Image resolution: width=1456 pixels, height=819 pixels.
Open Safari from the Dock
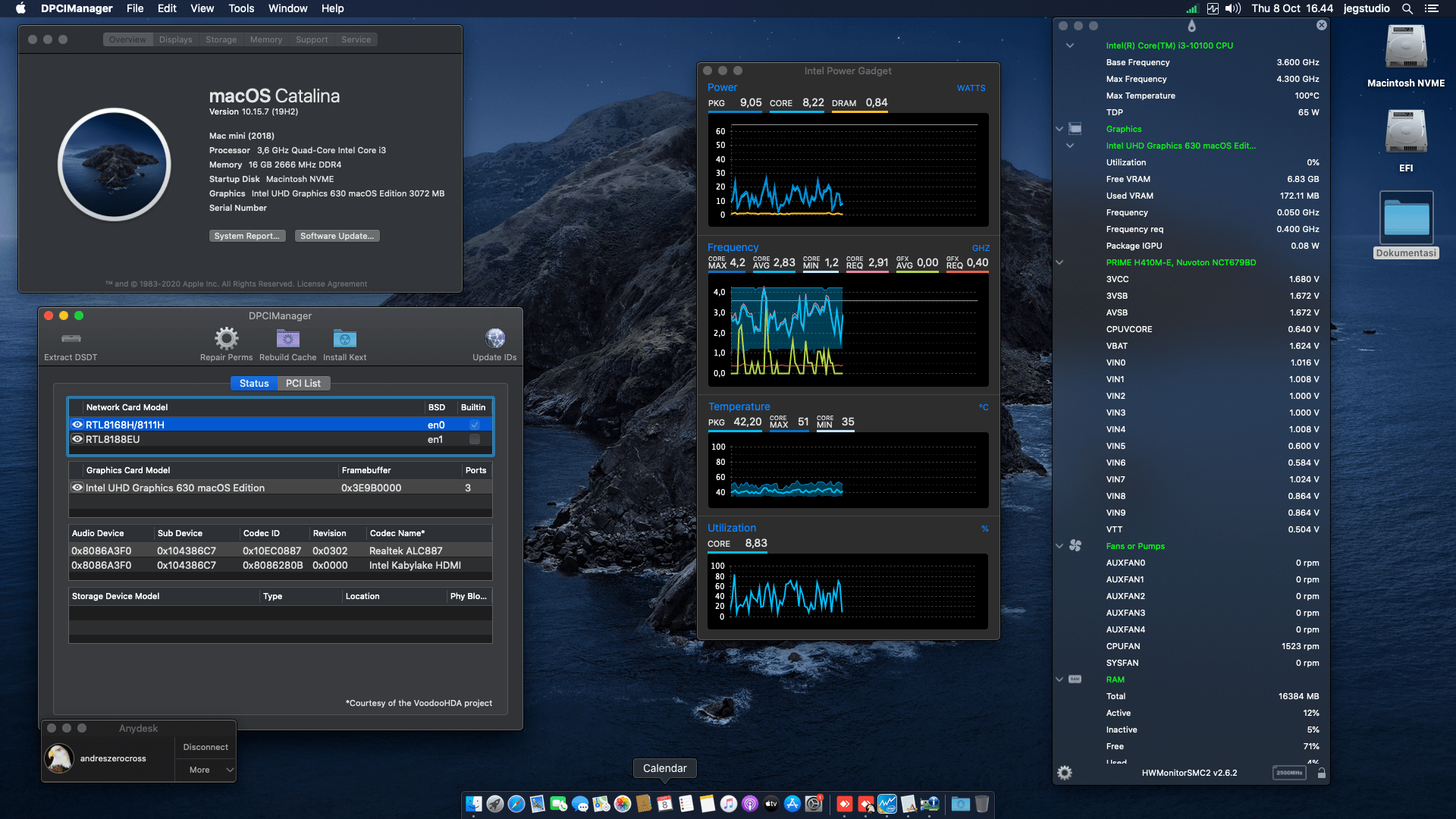click(516, 804)
